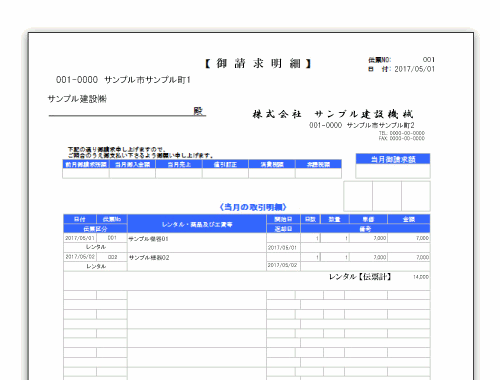Click the item name サンプル機器02
Viewport: 500px width, 380px height.
pyautogui.click(x=149, y=258)
